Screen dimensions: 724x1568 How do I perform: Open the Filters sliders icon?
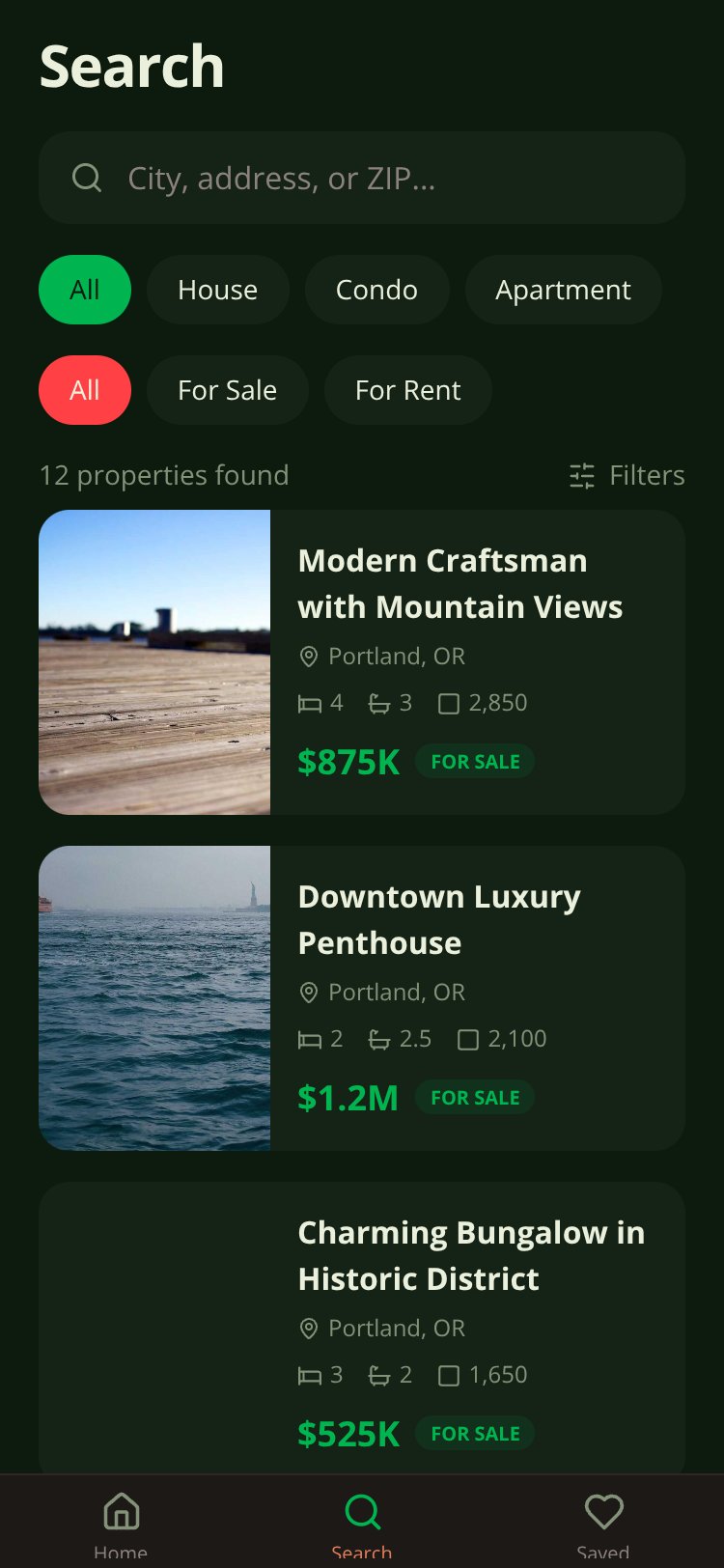click(582, 475)
